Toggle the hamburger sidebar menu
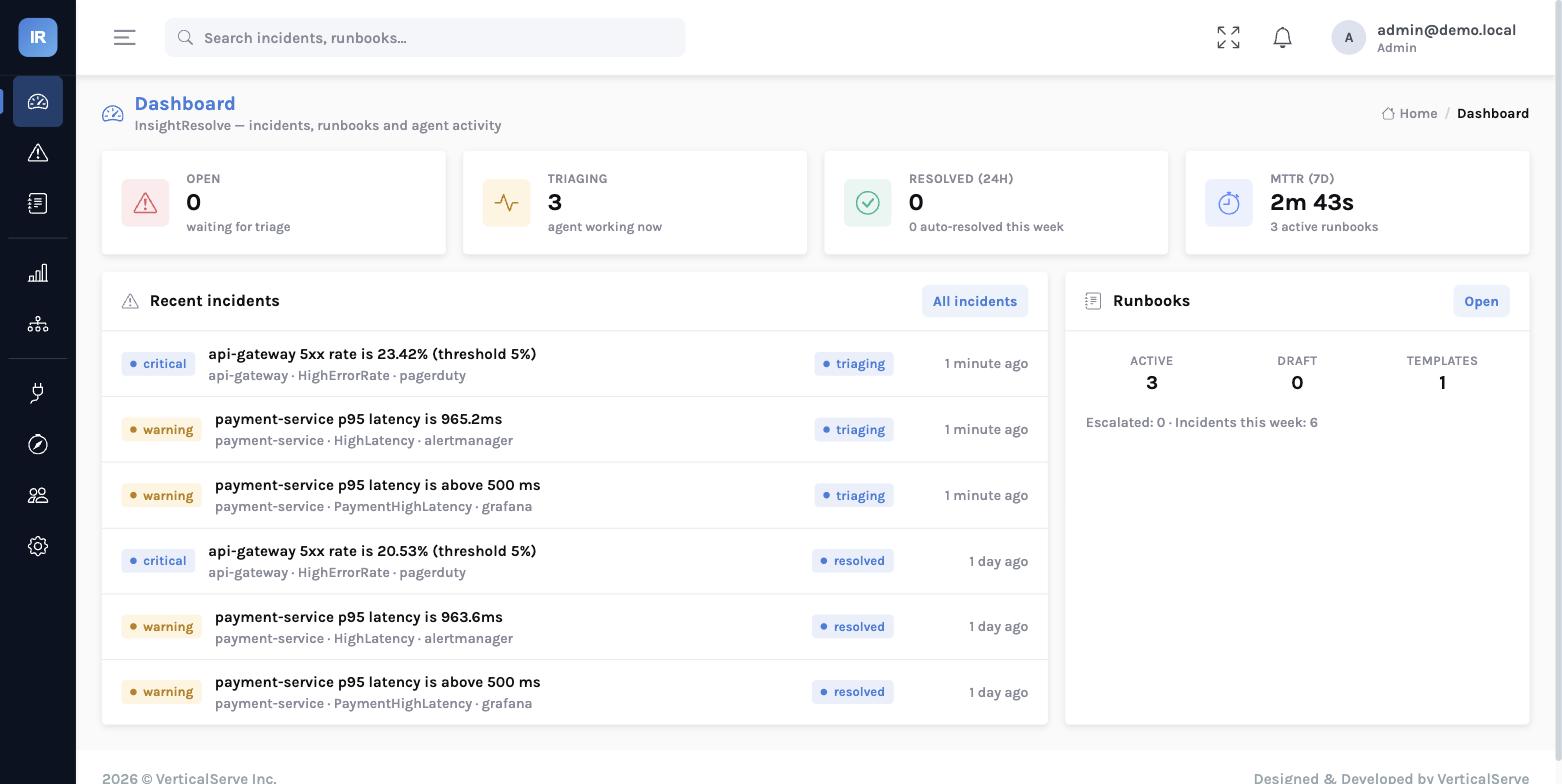This screenshot has width=1562, height=784. (x=125, y=38)
